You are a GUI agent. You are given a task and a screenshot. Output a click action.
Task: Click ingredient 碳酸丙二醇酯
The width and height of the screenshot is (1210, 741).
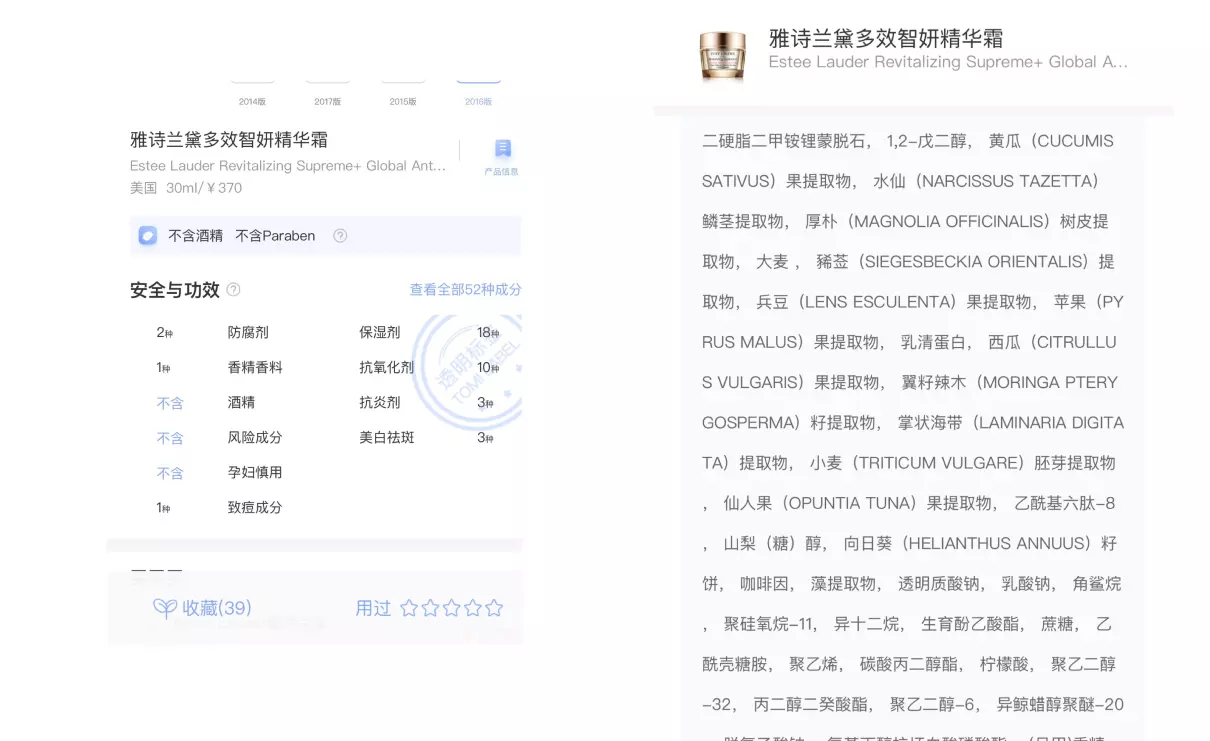coord(910,664)
